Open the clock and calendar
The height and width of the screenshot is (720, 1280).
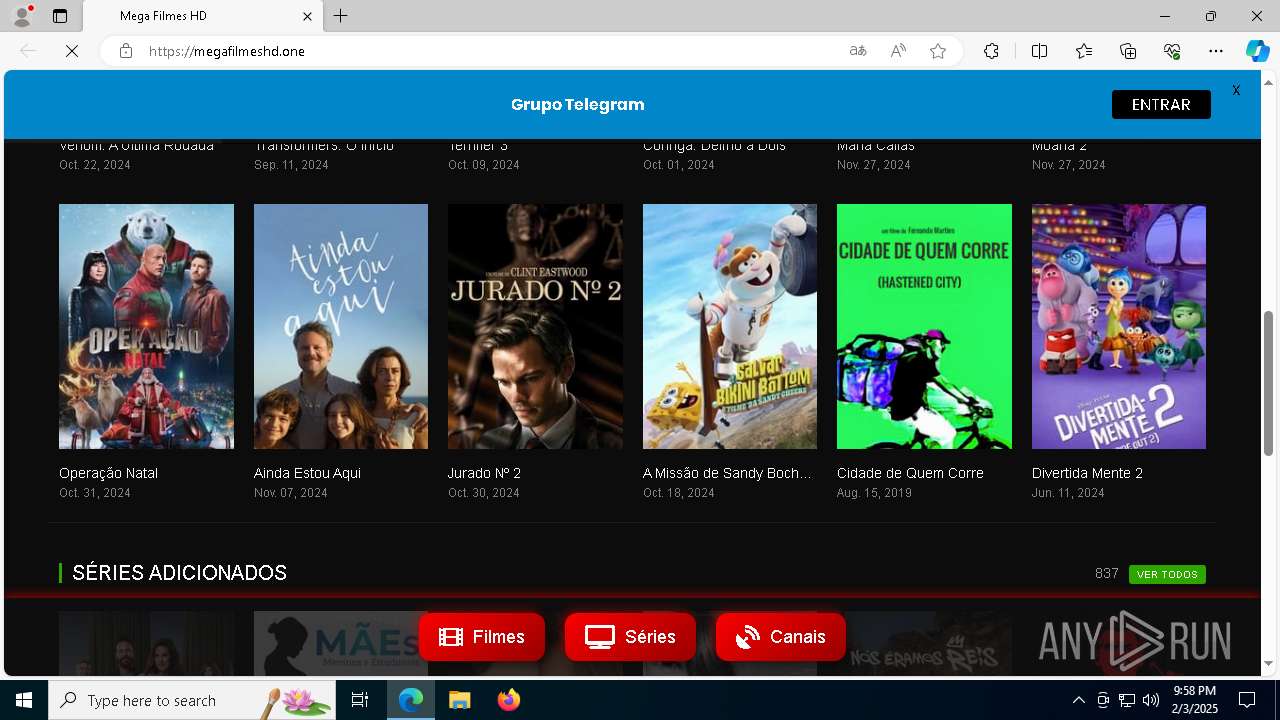[1195, 700]
